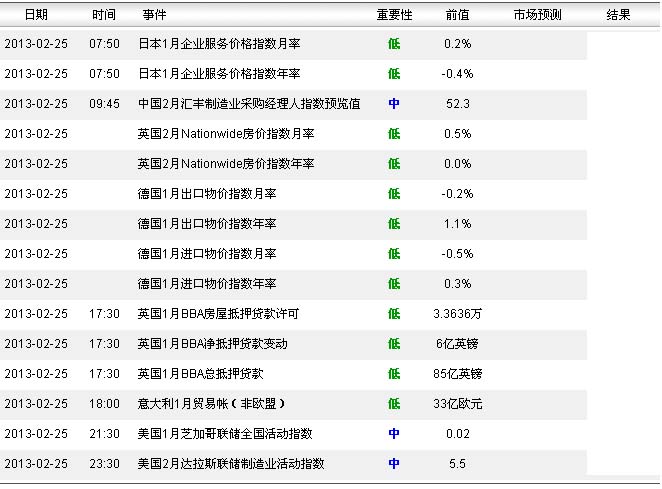Click the blue 中 importance for 达拉斯联储 row
662x489 pixels.
coord(394,464)
